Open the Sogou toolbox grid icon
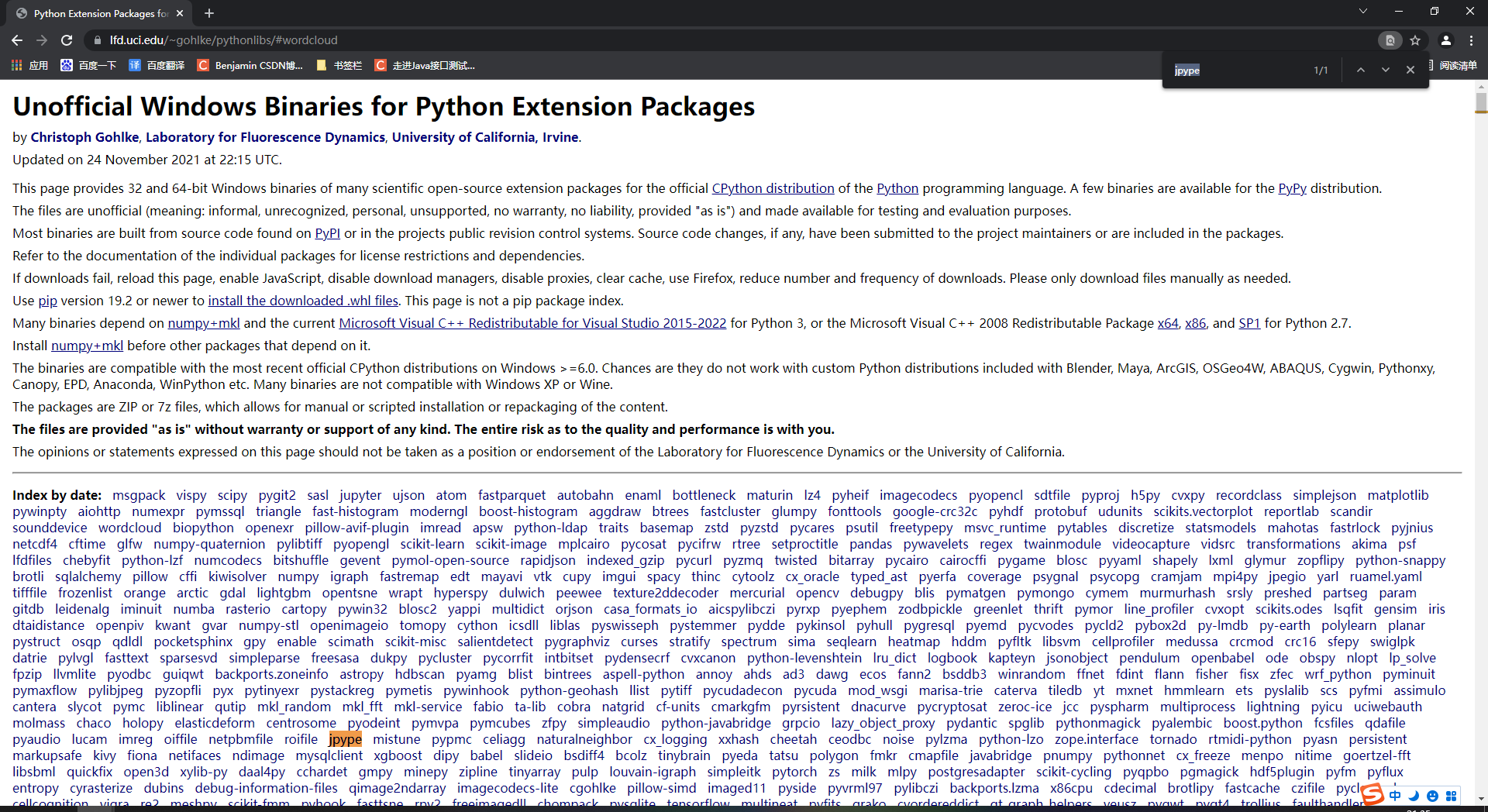1488x812 pixels. click(1452, 796)
